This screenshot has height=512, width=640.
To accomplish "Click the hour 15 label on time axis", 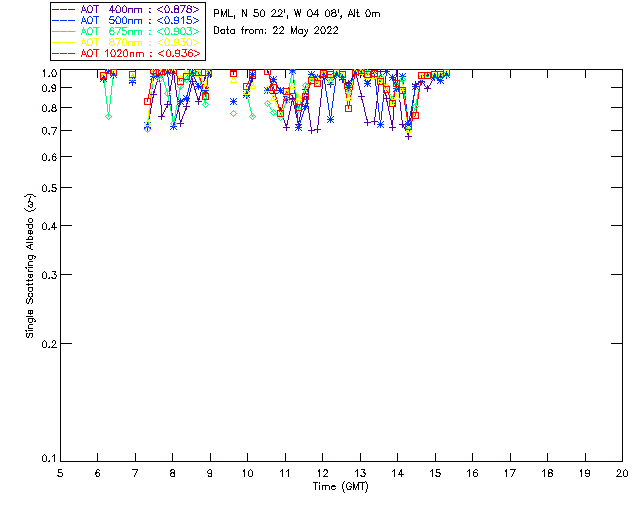I will (x=435, y=474).
